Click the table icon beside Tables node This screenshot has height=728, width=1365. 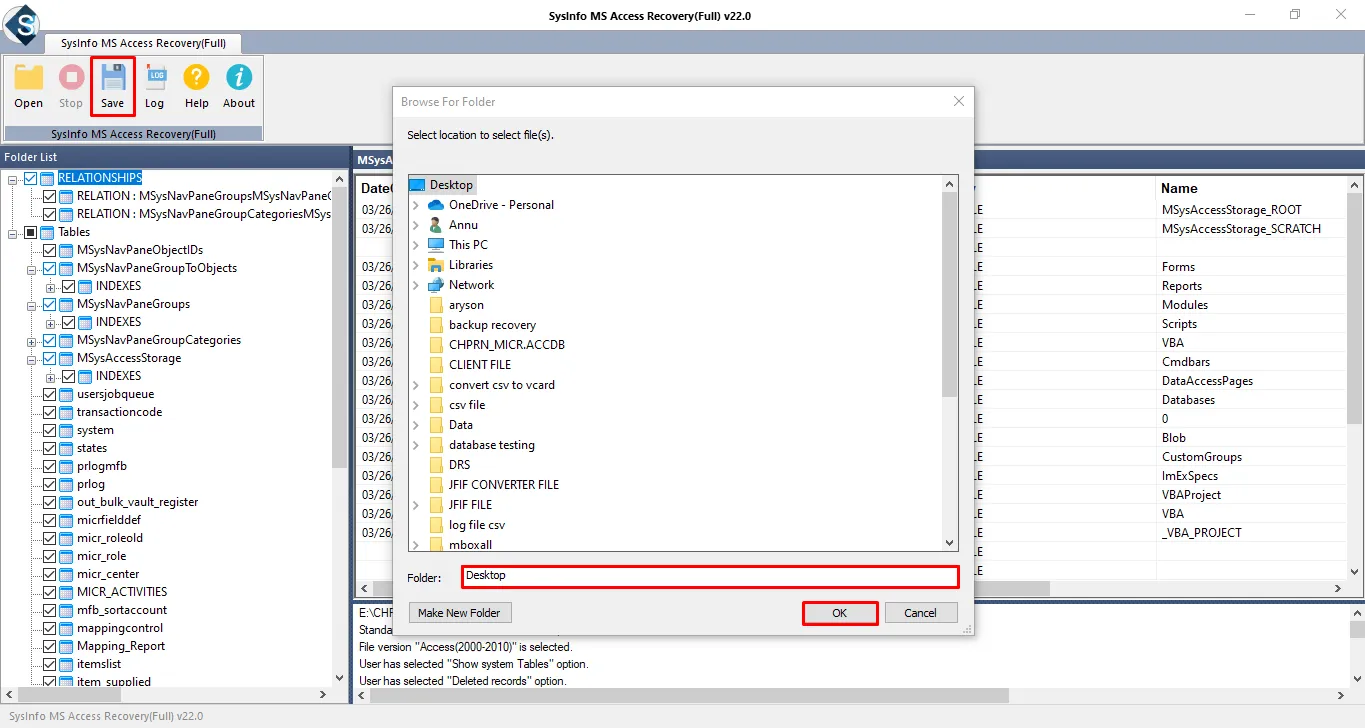point(48,232)
